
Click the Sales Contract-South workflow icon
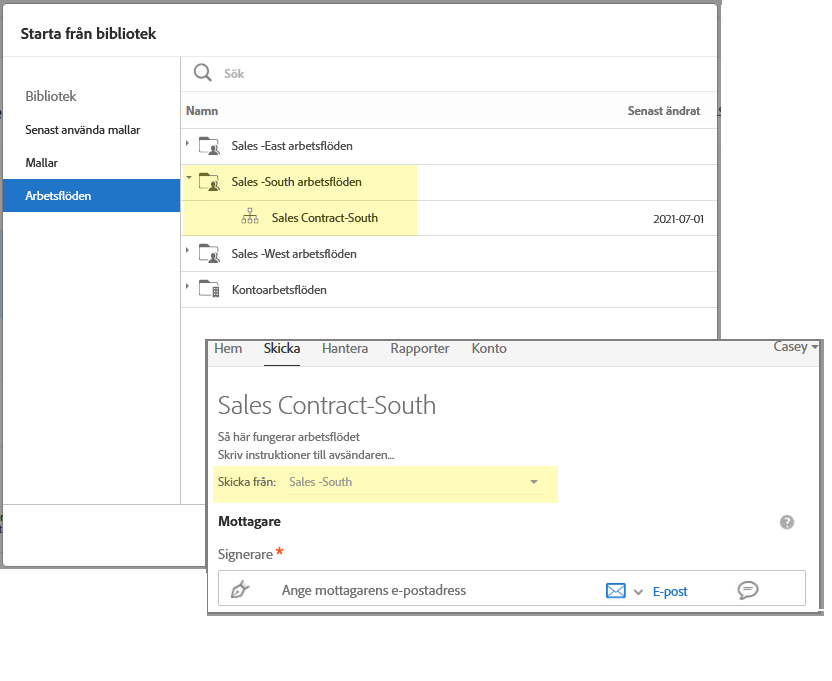click(x=250, y=218)
